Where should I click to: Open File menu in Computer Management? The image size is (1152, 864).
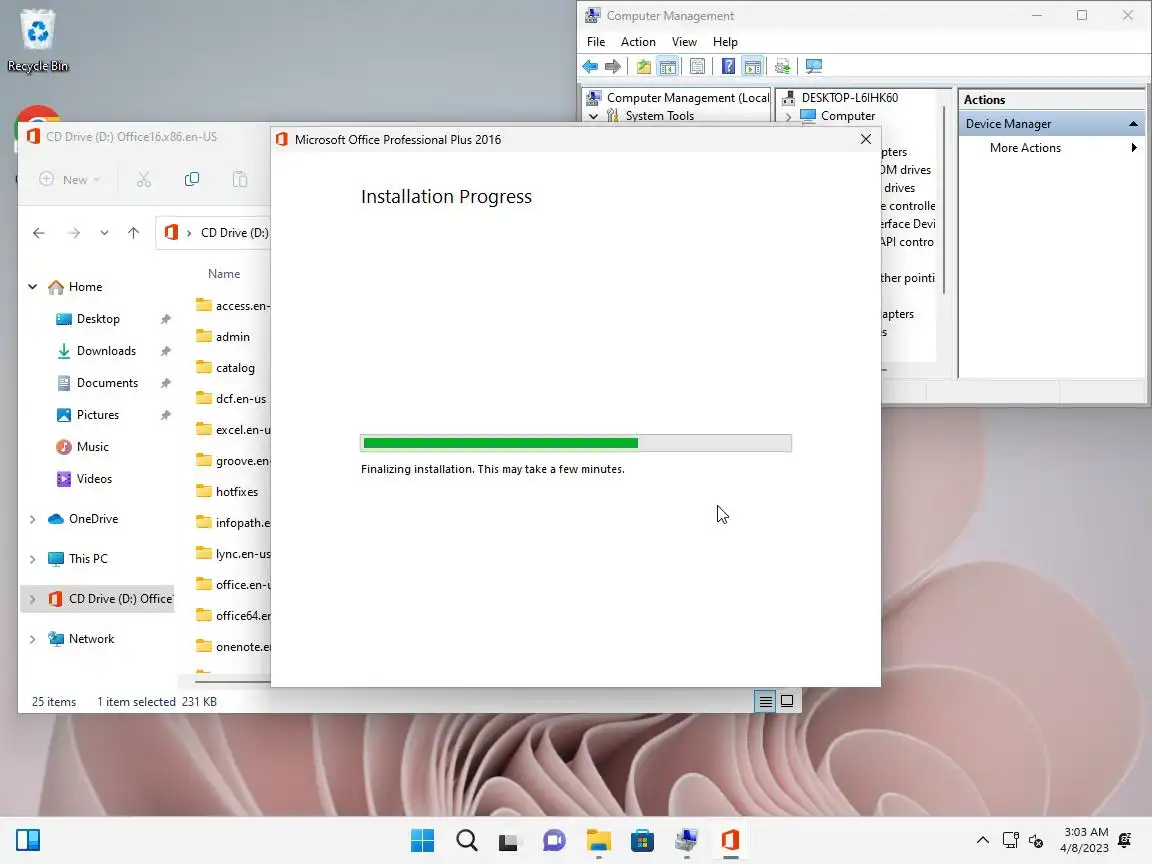point(596,42)
